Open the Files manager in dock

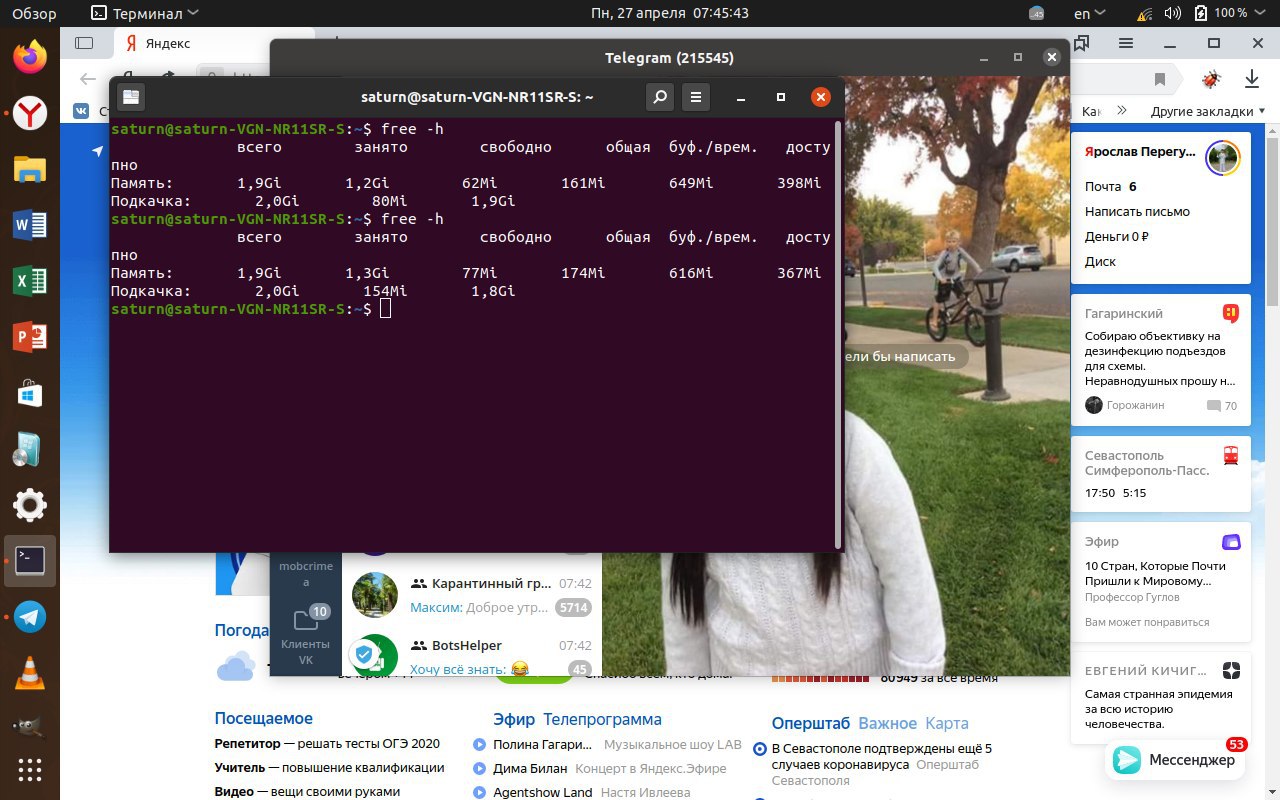(x=30, y=169)
